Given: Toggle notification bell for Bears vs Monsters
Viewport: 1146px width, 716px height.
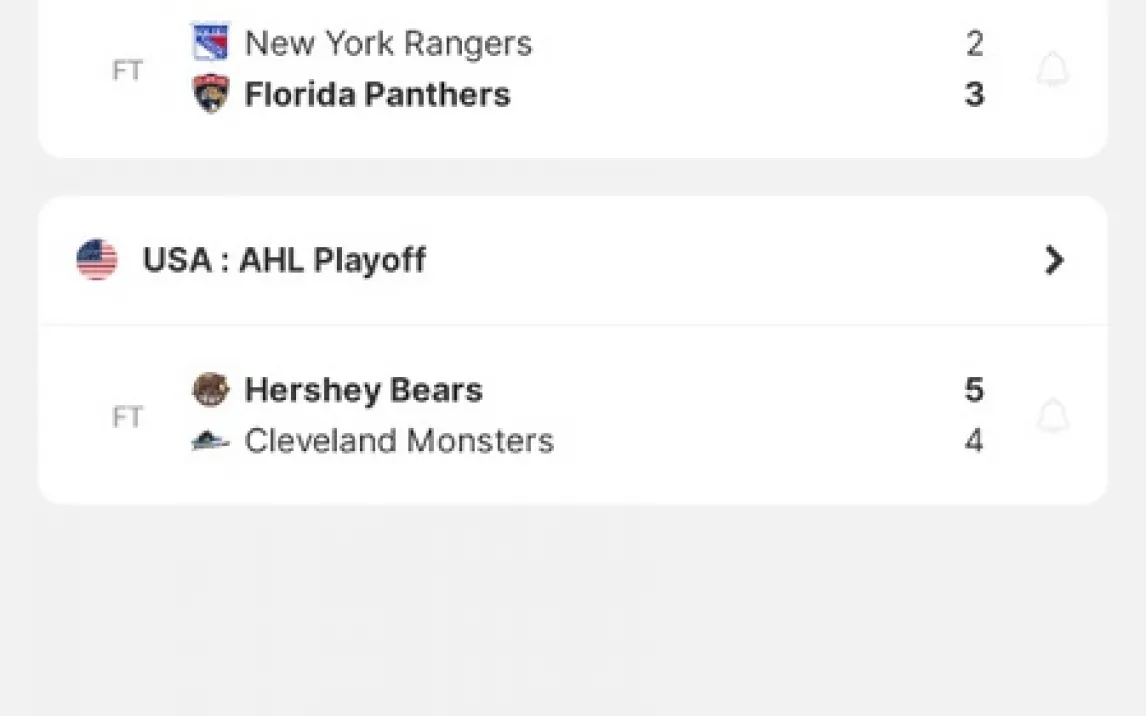Looking at the screenshot, I should [1052, 416].
